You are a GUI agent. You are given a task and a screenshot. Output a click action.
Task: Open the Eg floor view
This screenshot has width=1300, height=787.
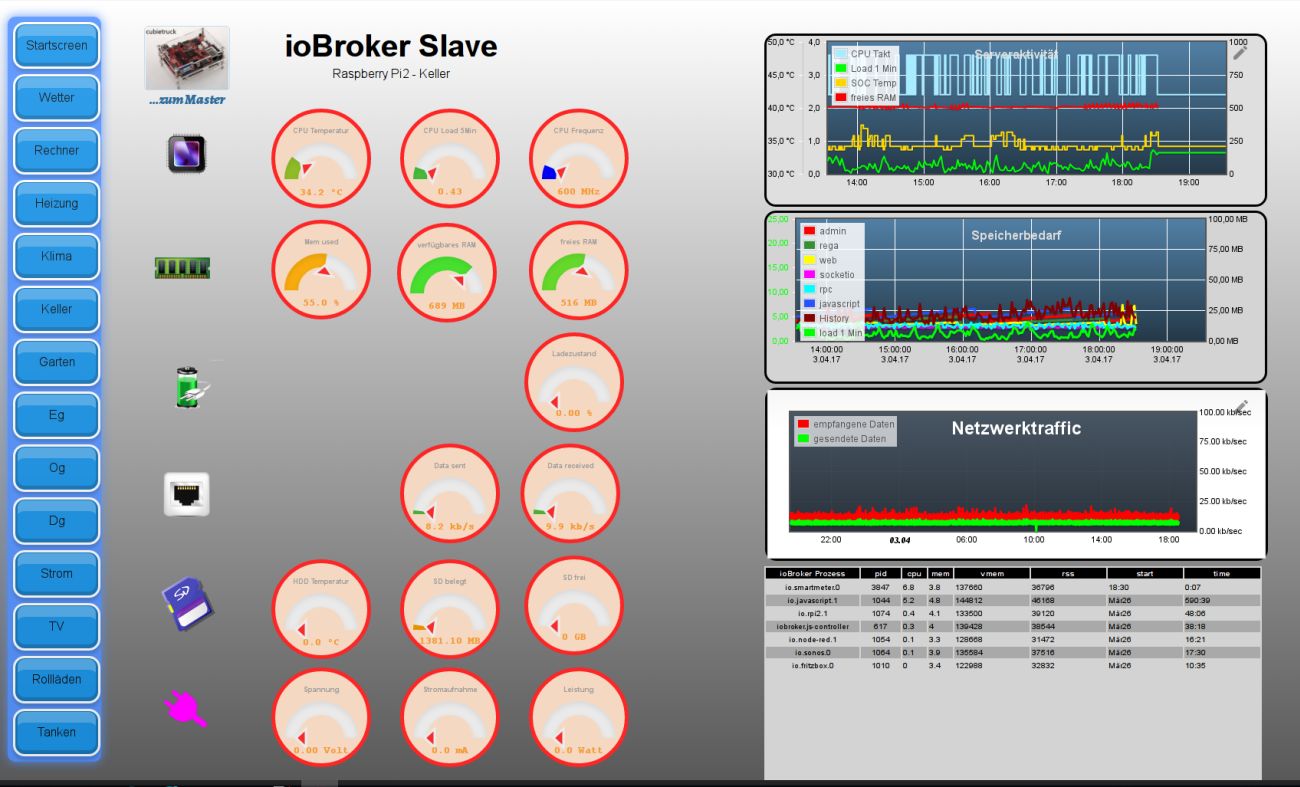coord(57,416)
